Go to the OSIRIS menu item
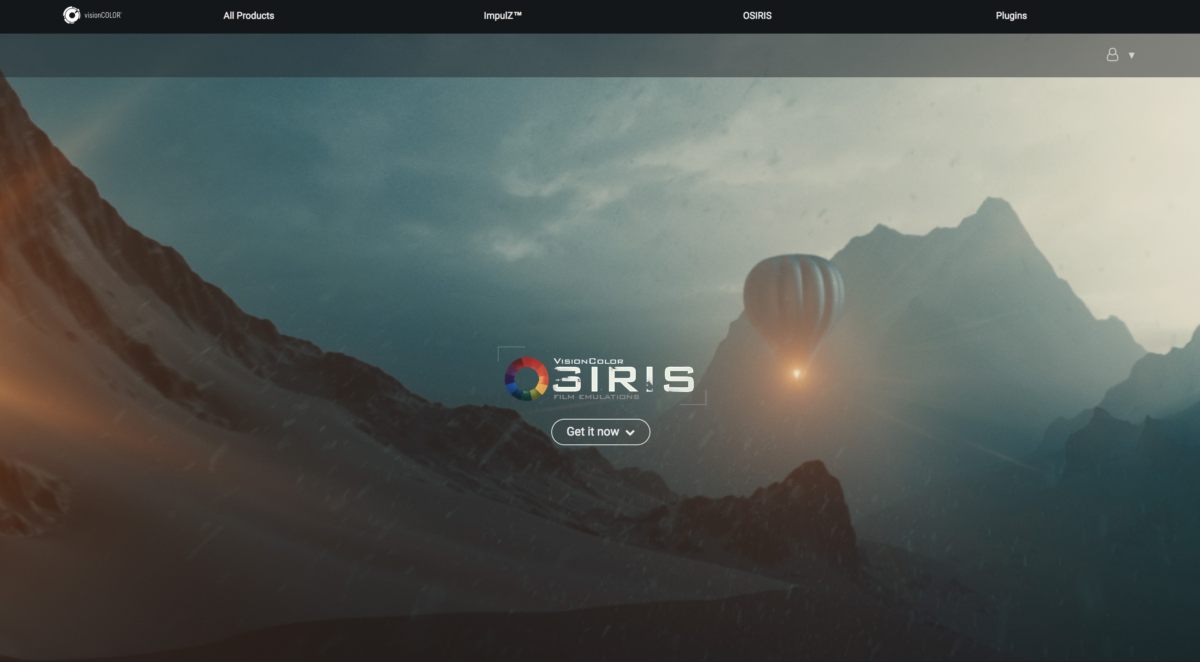1200x662 pixels. pos(756,16)
